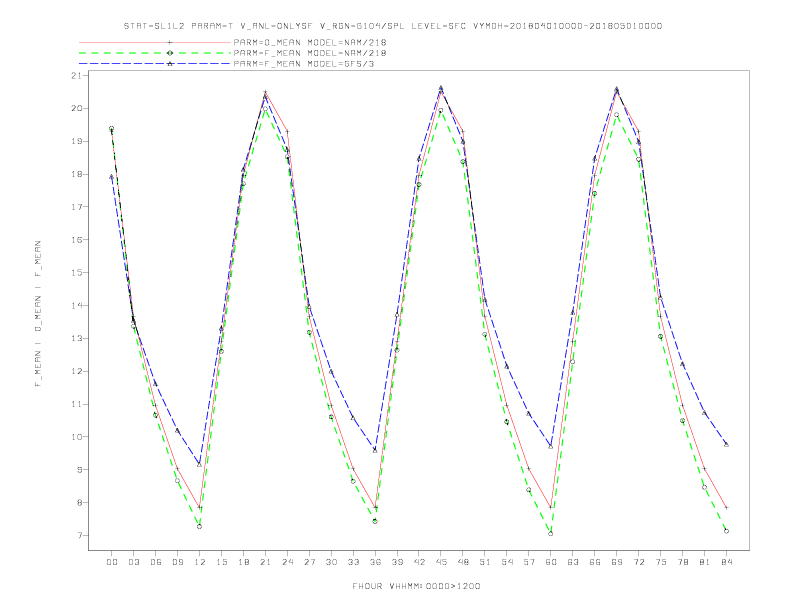This screenshot has height=612, width=792.
Task: Click y-axis tick label 21
Action: [x=77, y=76]
